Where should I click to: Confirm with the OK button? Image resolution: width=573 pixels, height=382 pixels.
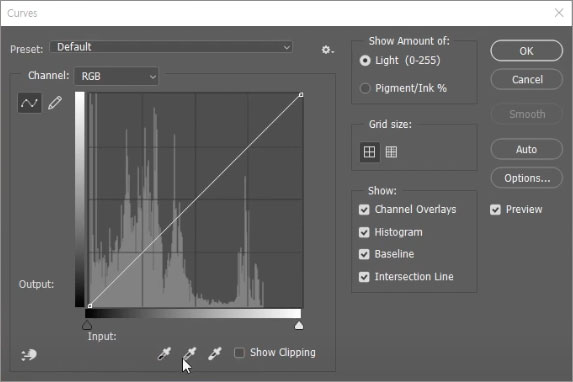click(x=526, y=51)
